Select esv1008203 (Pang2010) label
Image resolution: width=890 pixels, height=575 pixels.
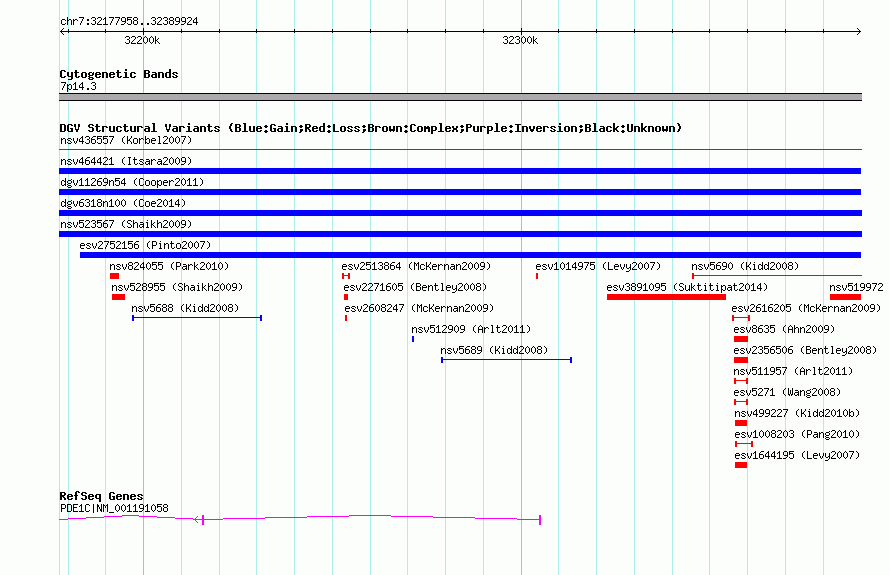797,434
